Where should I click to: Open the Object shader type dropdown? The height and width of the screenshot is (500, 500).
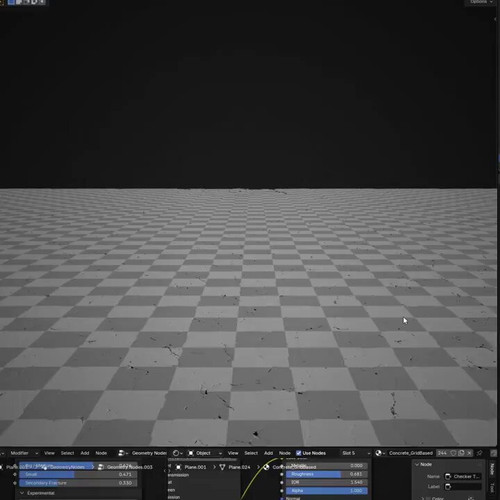coord(205,453)
